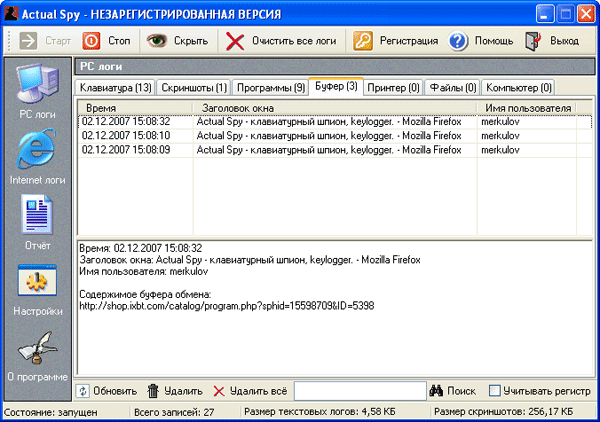The width and height of the screenshot is (600, 422).
Task: Click the Скрыть button label
Action: [x=191, y=41]
